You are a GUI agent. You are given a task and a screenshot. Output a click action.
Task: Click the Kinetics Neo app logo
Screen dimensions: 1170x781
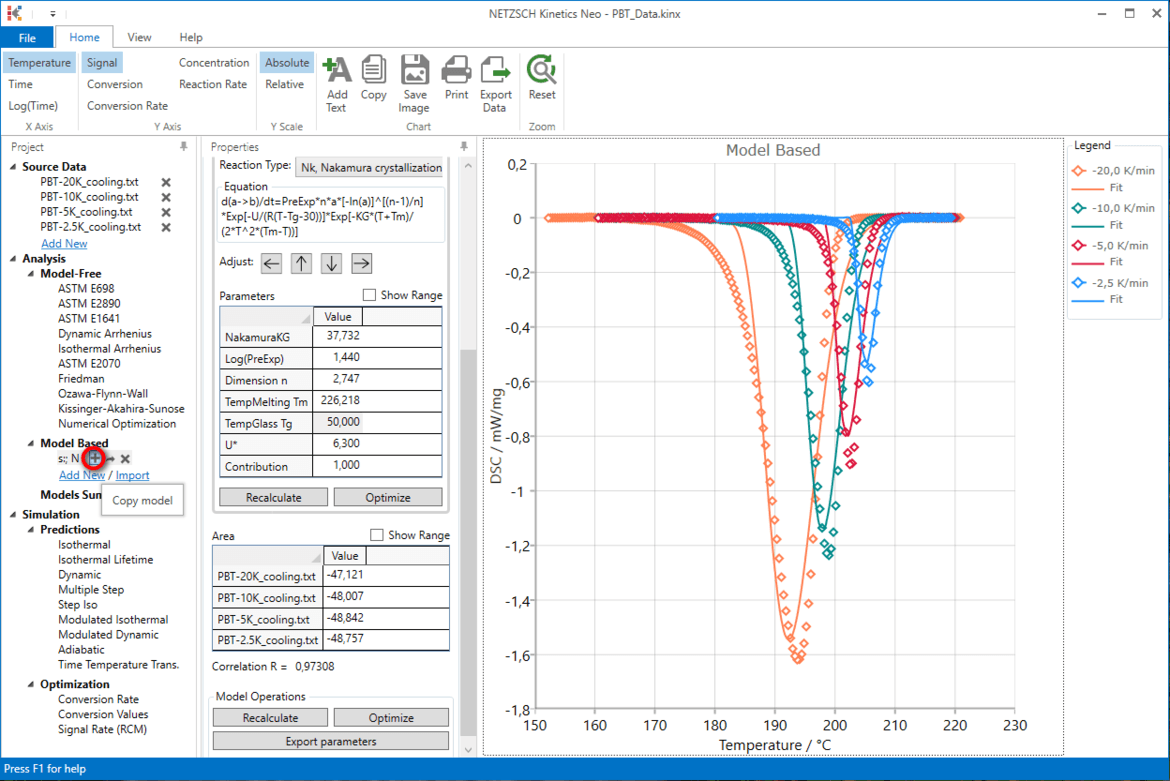[14, 13]
